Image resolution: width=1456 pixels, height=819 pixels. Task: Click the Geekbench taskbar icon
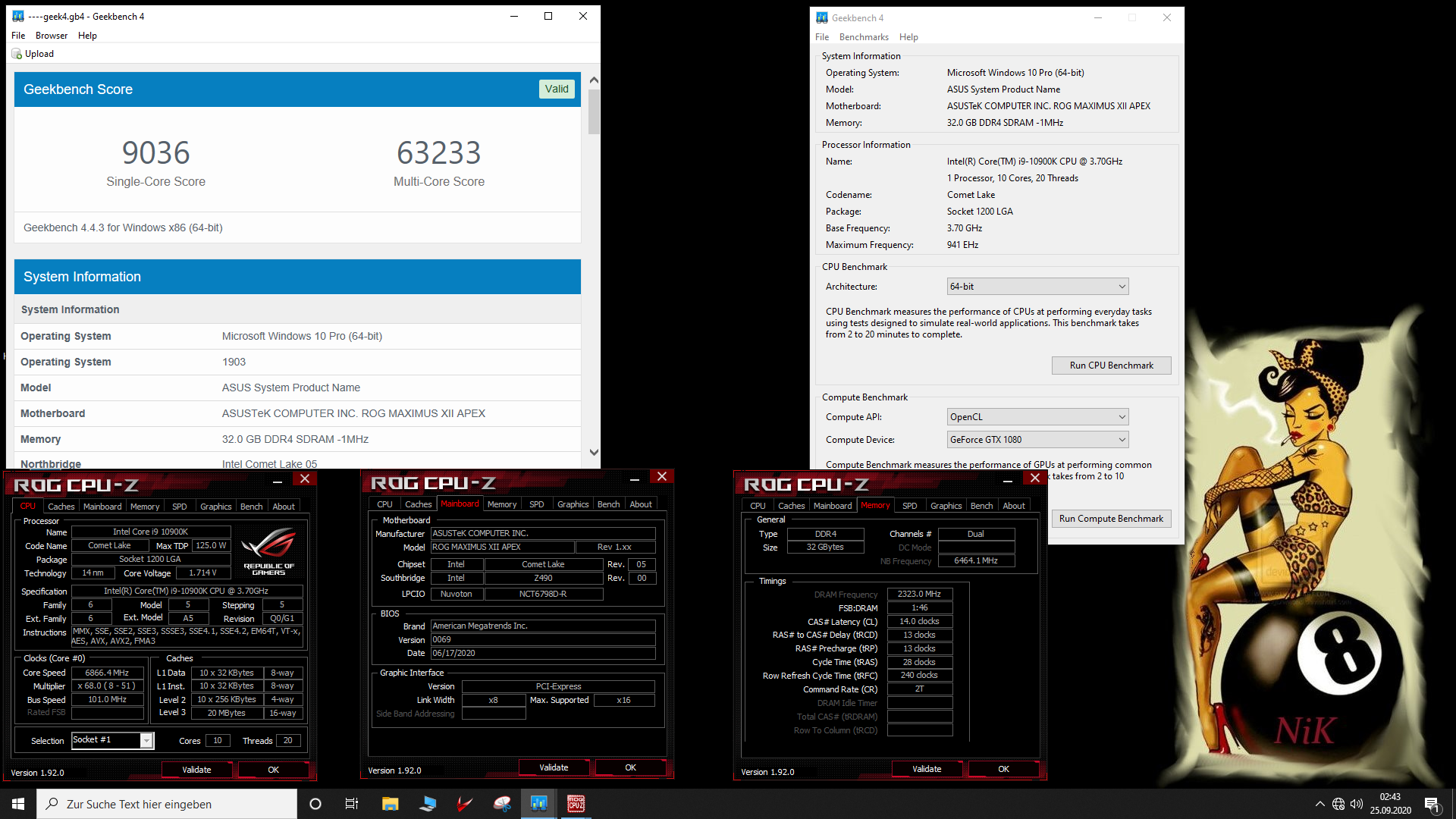click(539, 804)
